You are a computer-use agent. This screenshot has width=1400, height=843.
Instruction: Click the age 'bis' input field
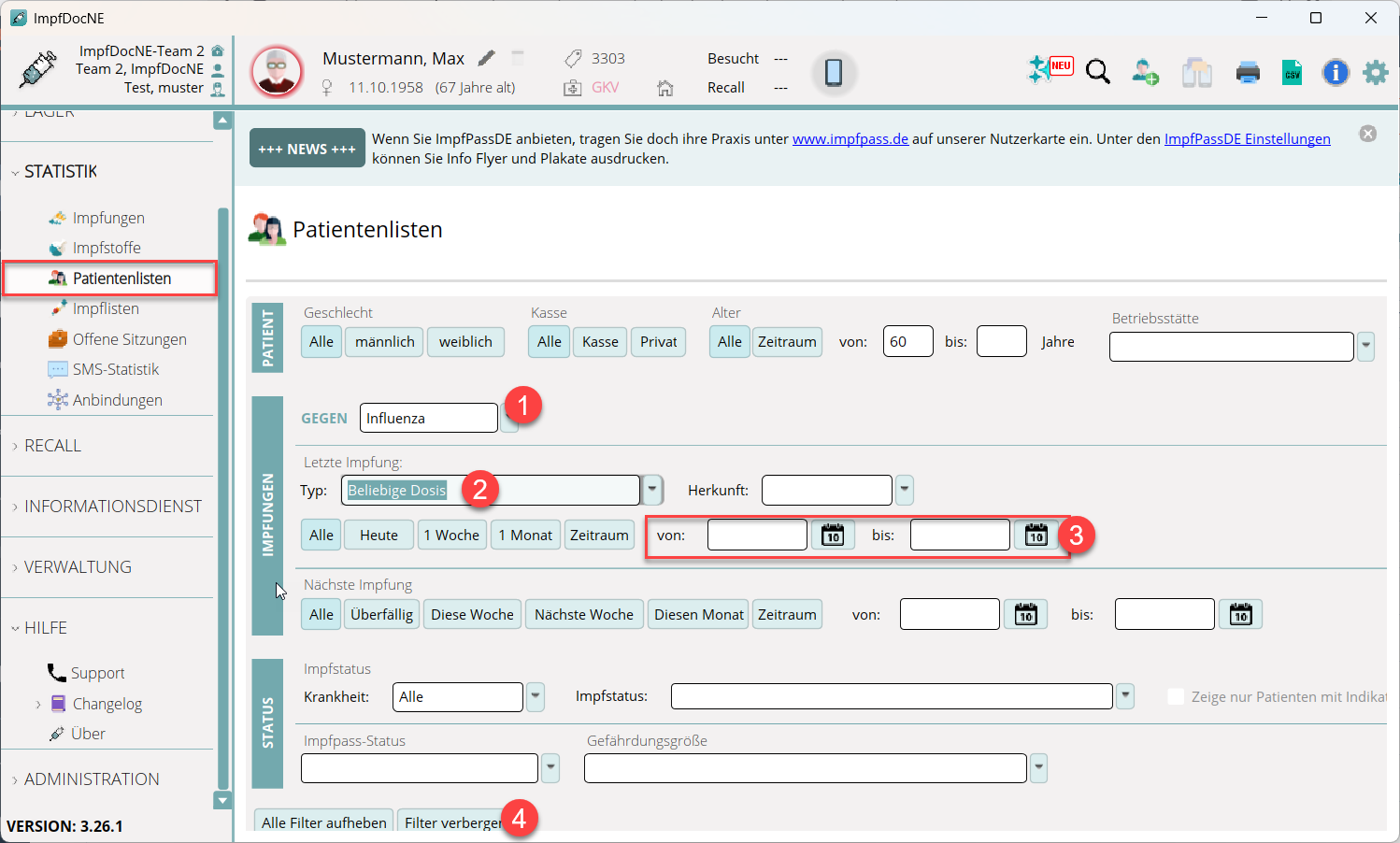click(x=1001, y=342)
